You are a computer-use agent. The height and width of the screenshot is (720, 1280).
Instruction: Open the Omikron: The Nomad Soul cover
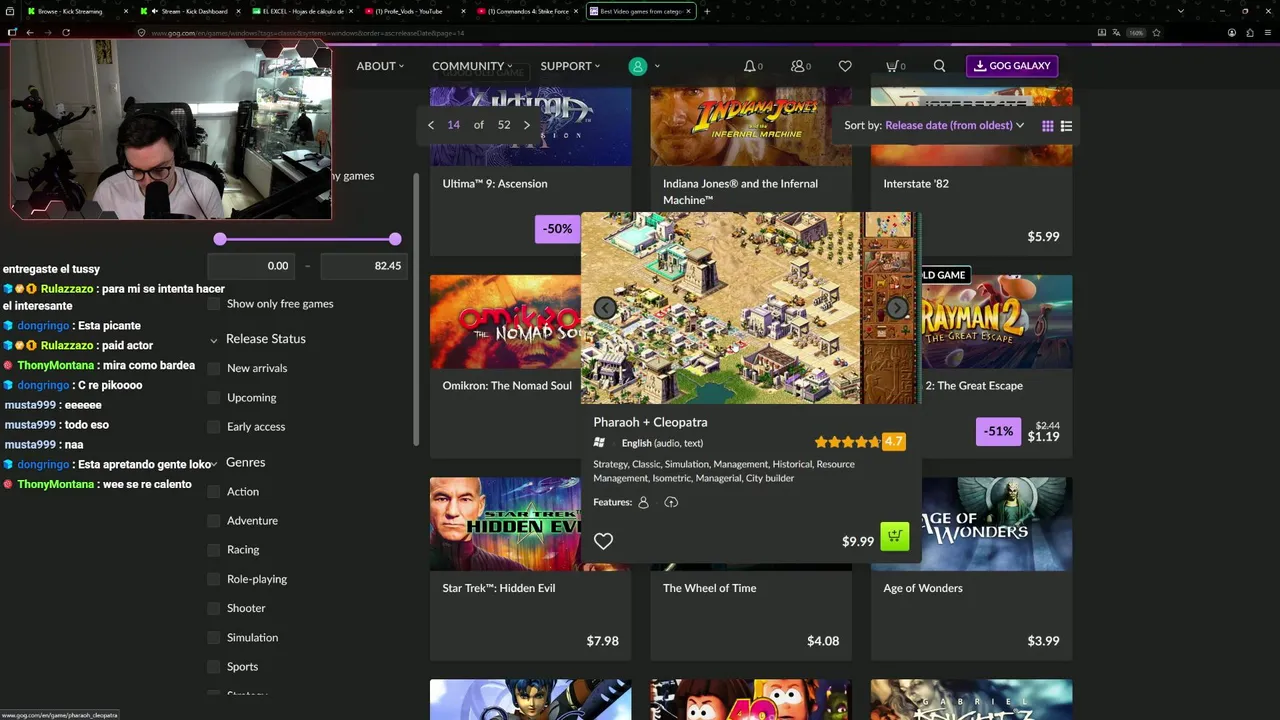(x=506, y=322)
